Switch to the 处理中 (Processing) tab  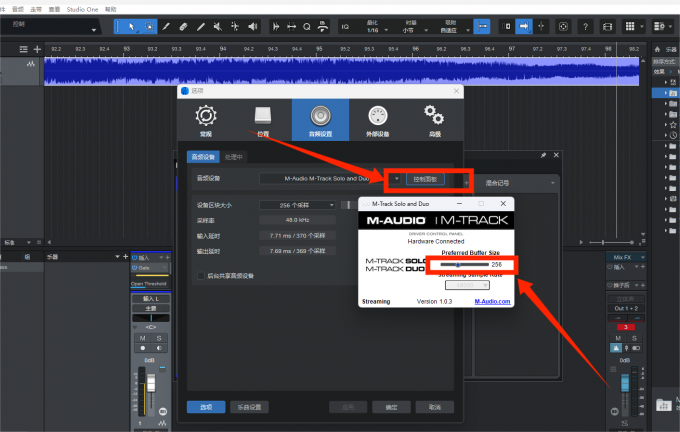point(234,156)
